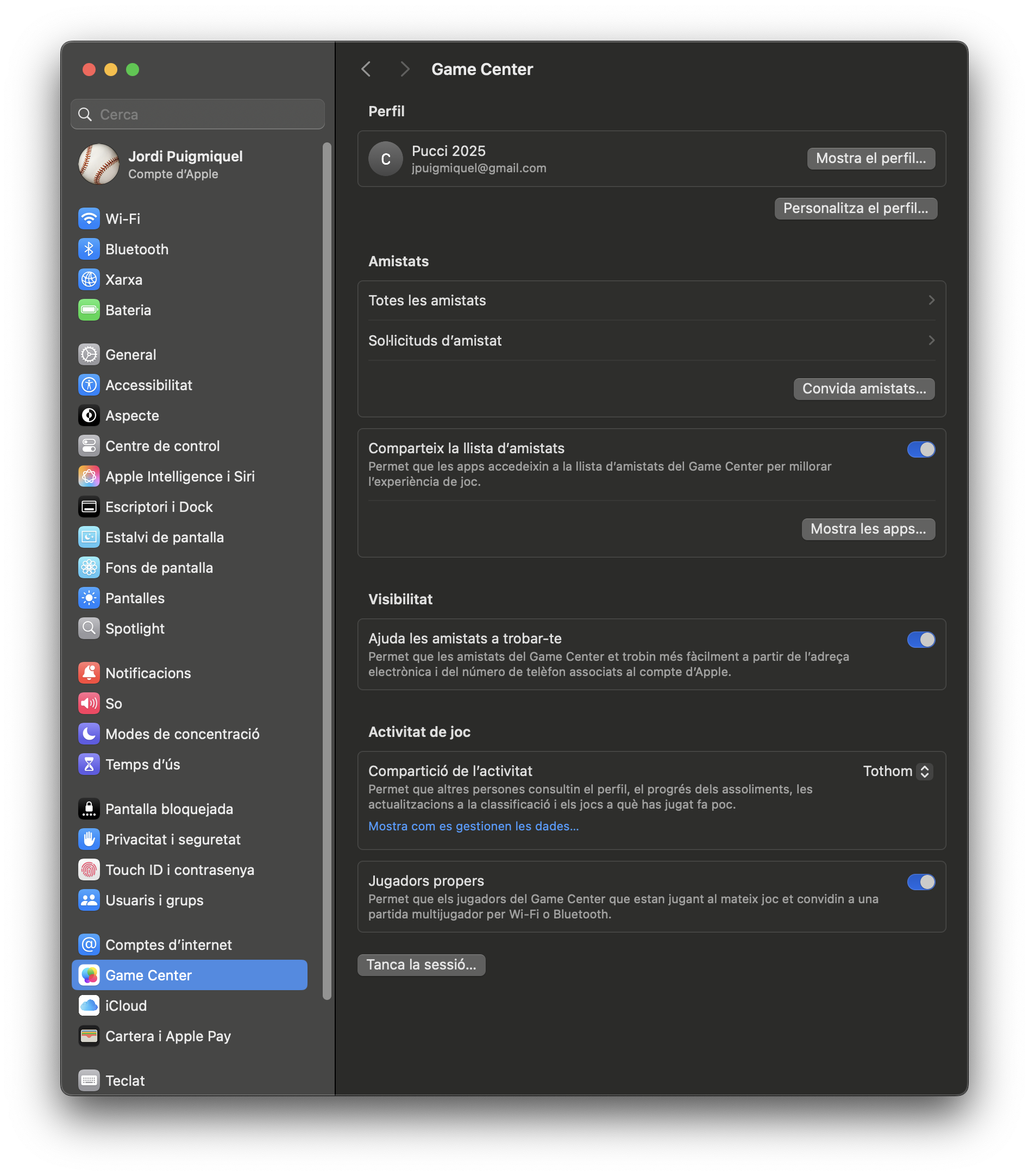Open the Accessibilitat icon

point(89,385)
